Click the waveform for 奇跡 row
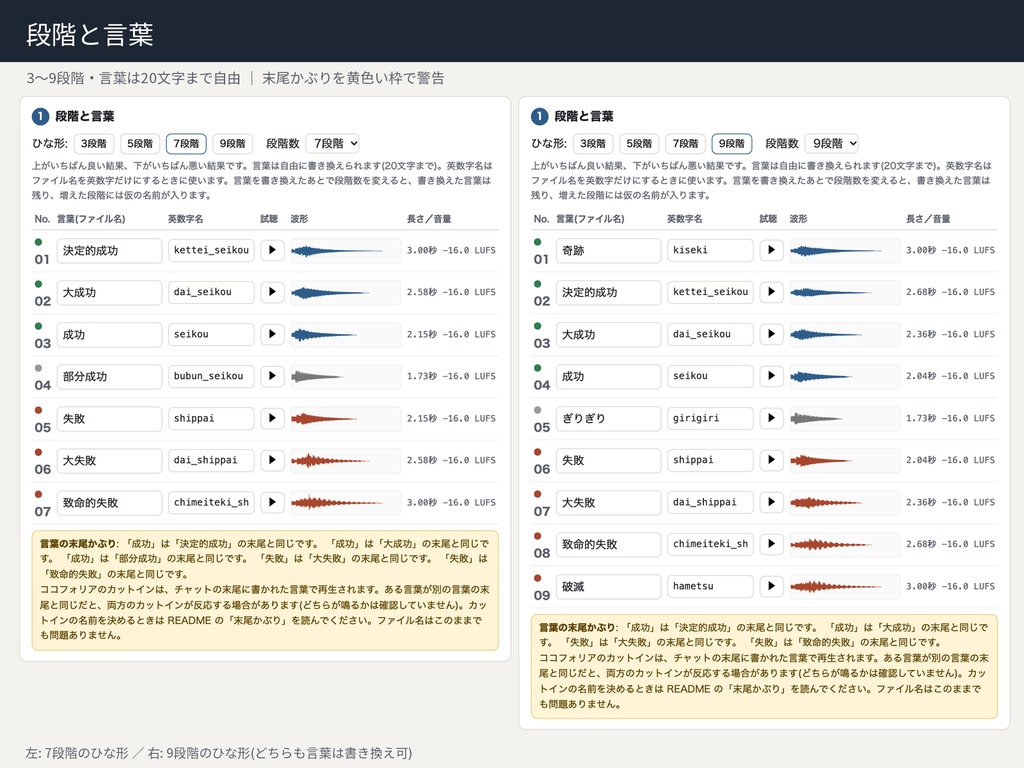The height and width of the screenshot is (768, 1024). pyautogui.click(x=844, y=250)
